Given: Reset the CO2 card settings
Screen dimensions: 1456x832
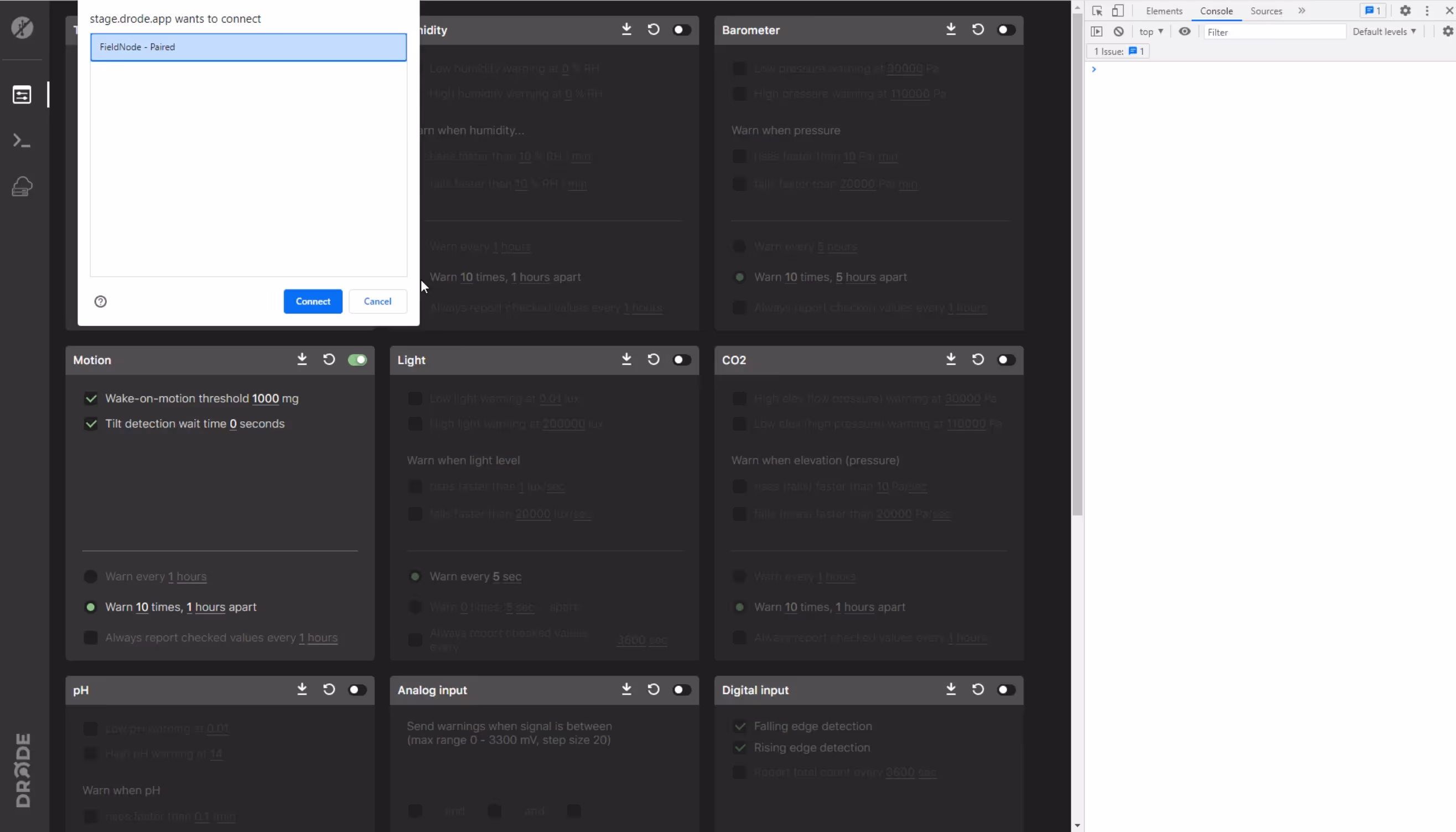Looking at the screenshot, I should point(978,359).
